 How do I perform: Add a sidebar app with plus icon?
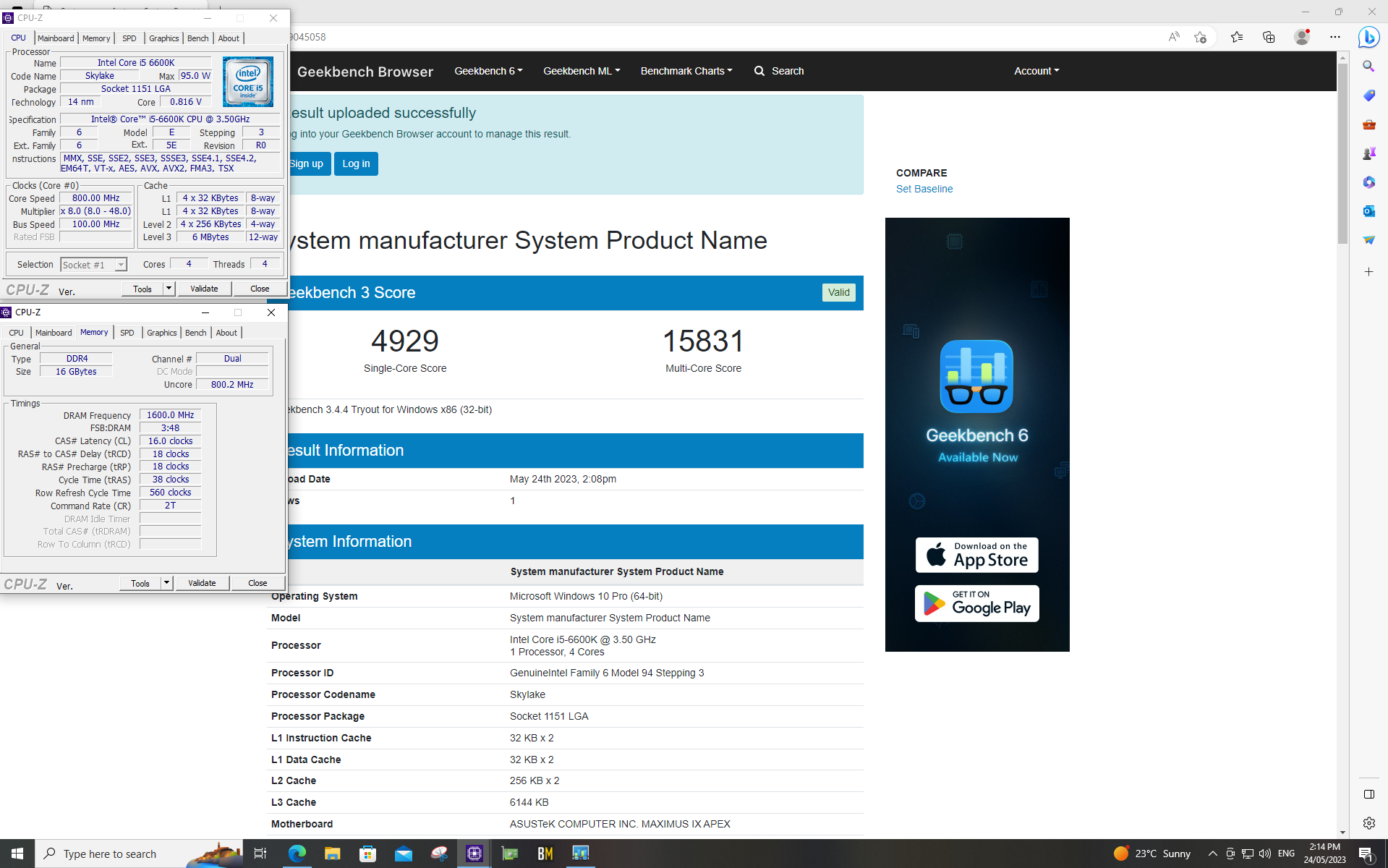[1368, 272]
